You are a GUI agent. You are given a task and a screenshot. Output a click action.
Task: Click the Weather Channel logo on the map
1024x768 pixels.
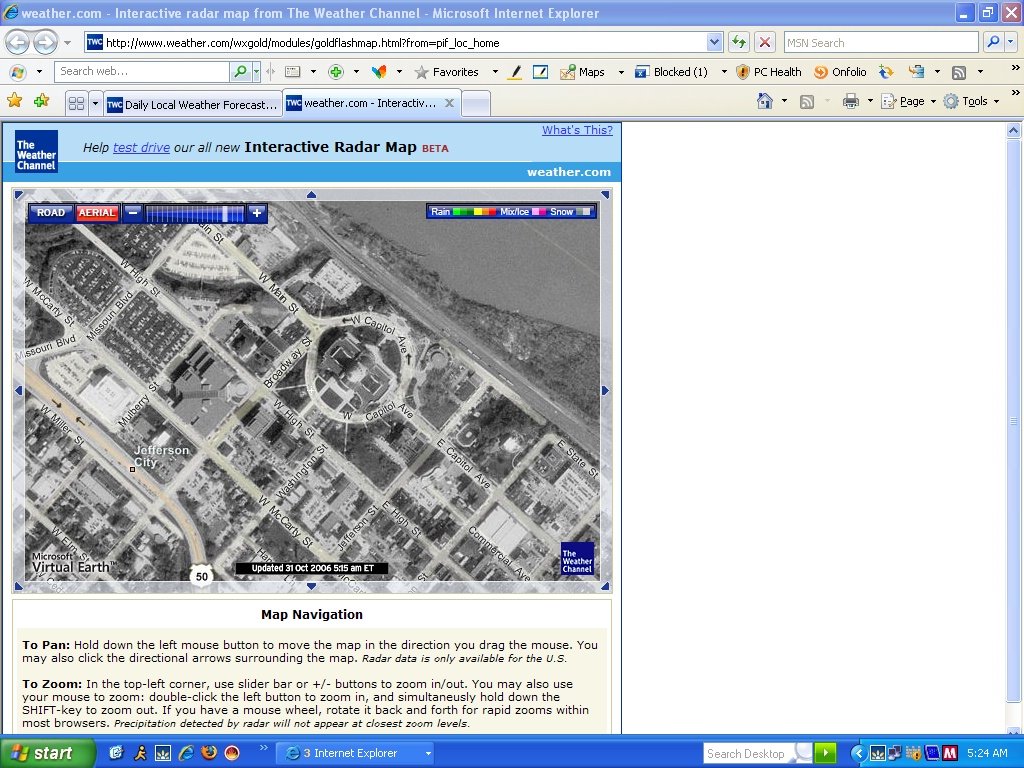577,559
